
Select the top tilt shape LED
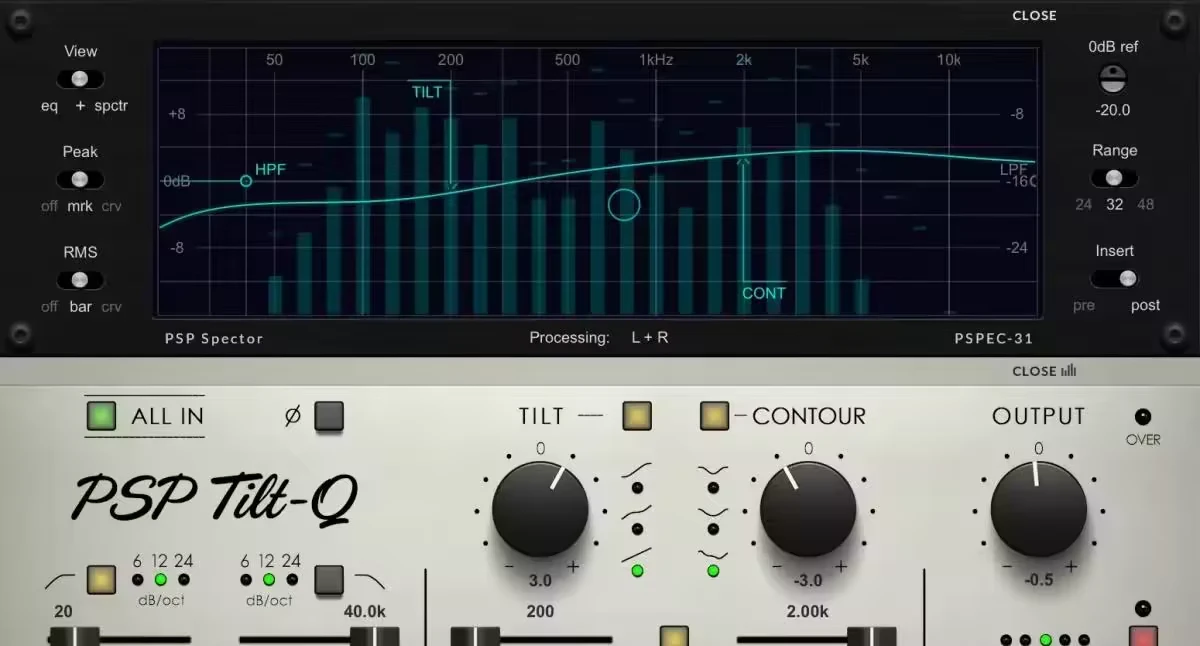point(637,488)
